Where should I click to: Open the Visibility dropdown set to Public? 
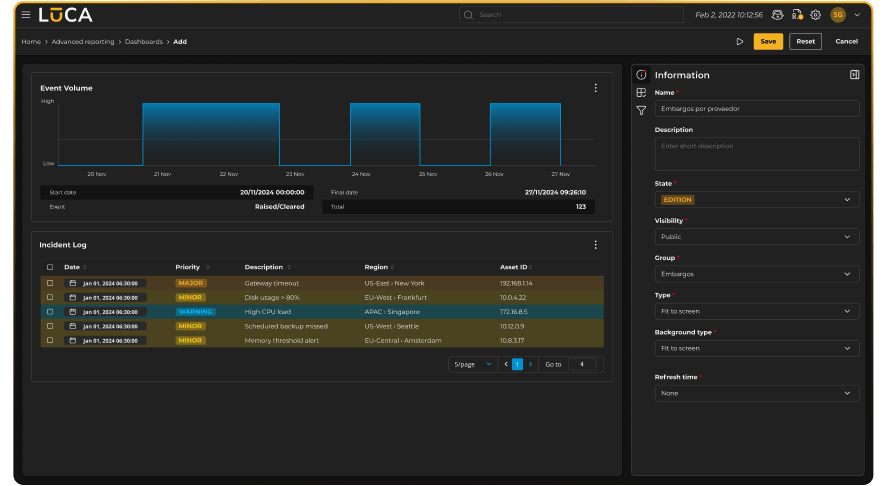point(757,236)
